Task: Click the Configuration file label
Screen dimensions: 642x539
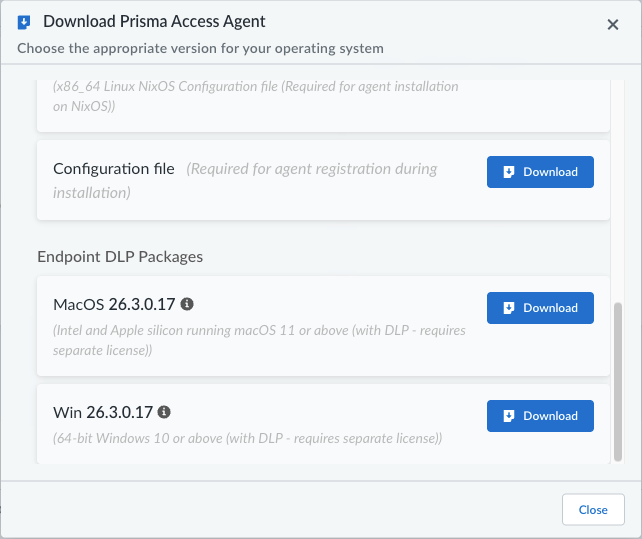Action: click(x=114, y=169)
